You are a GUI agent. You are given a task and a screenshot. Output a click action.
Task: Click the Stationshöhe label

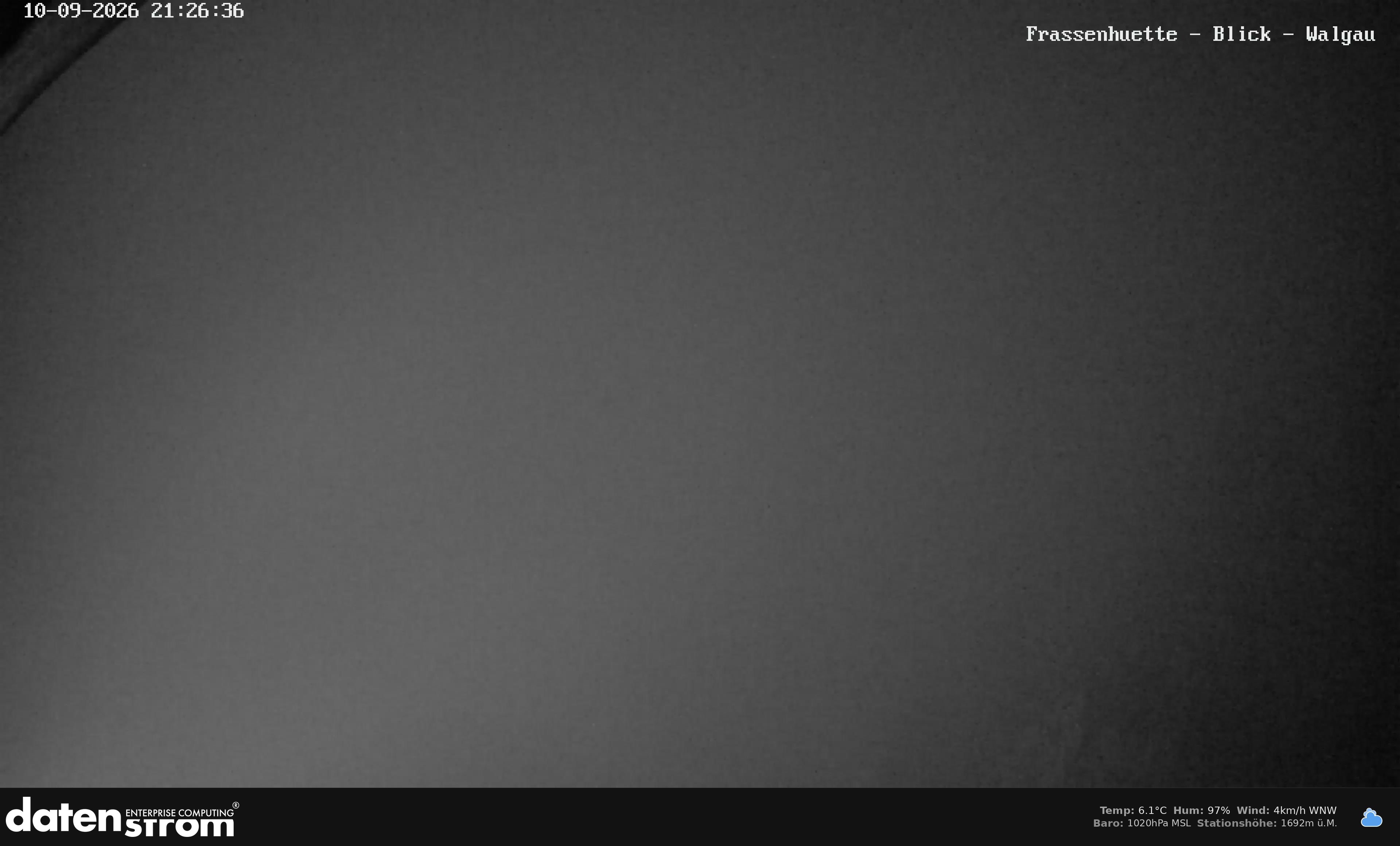tap(1237, 823)
